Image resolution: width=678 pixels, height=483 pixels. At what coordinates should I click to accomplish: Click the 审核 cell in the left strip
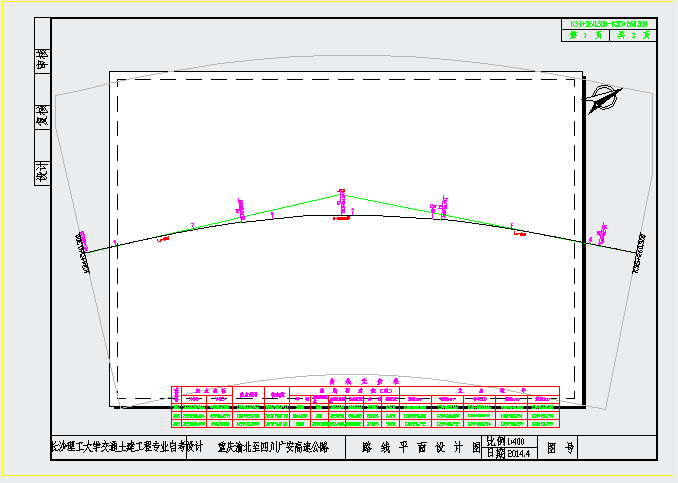(x=42, y=59)
